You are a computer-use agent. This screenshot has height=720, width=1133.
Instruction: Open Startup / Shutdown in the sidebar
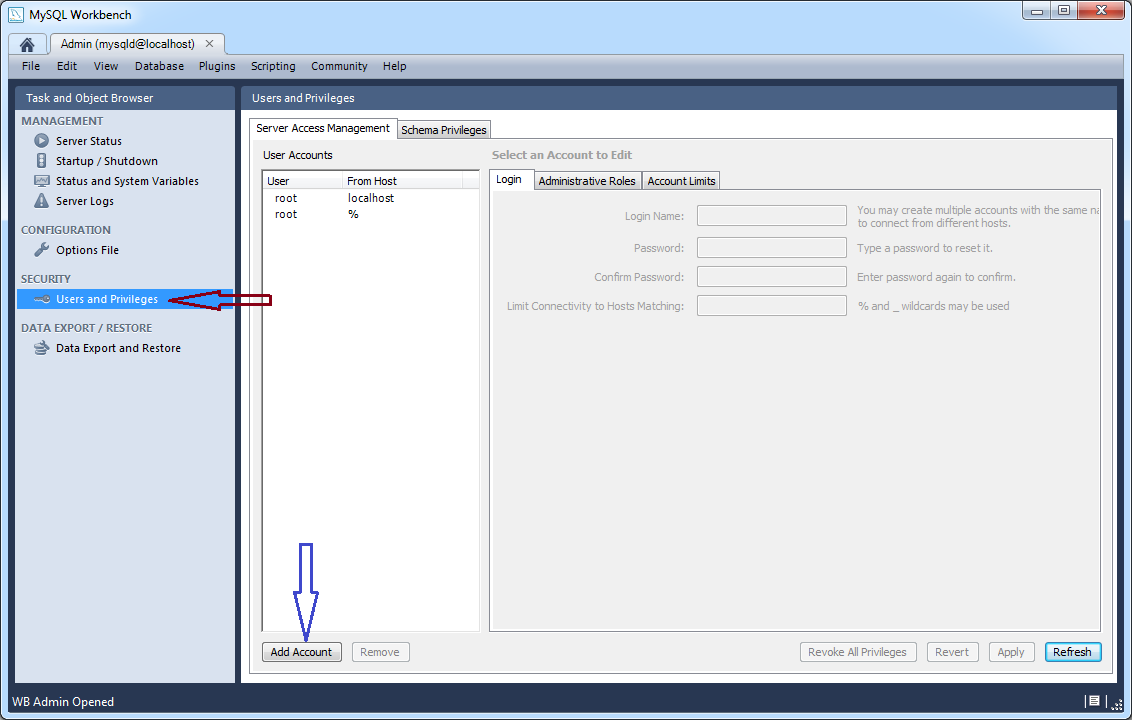[107, 161]
